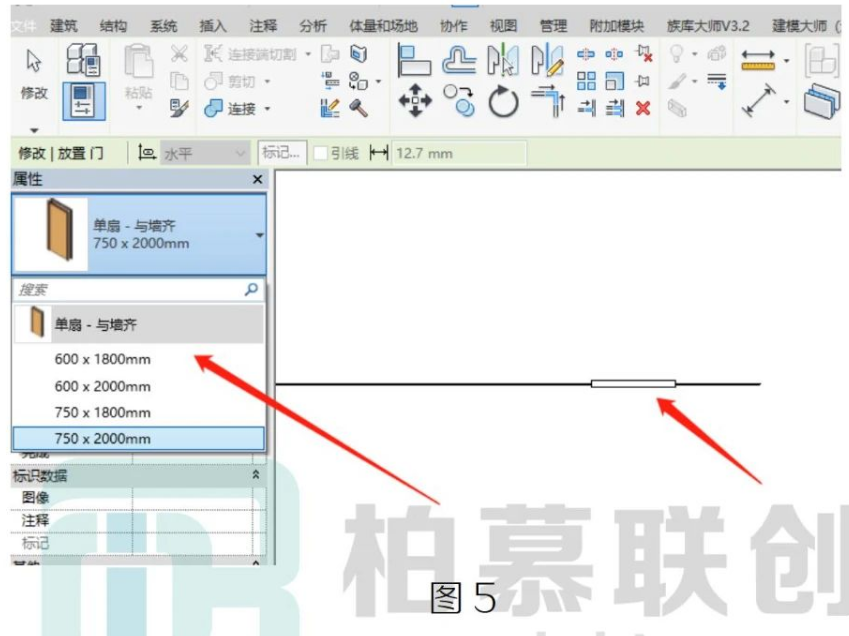Click the 注释 property row
849x636 pixels.
(x=139, y=520)
